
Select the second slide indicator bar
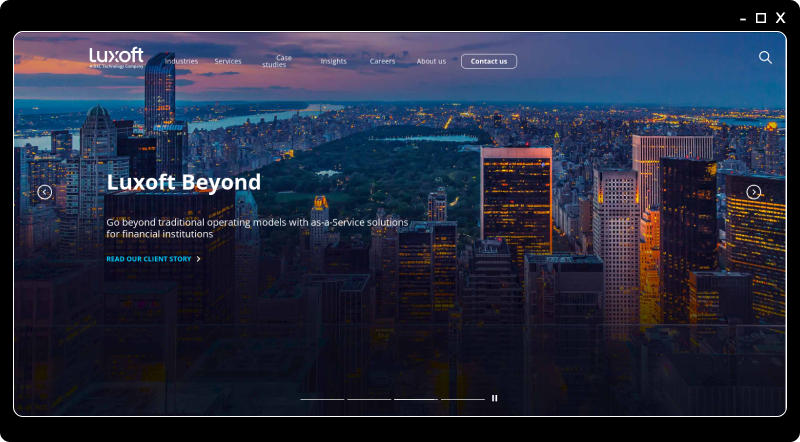pos(369,399)
